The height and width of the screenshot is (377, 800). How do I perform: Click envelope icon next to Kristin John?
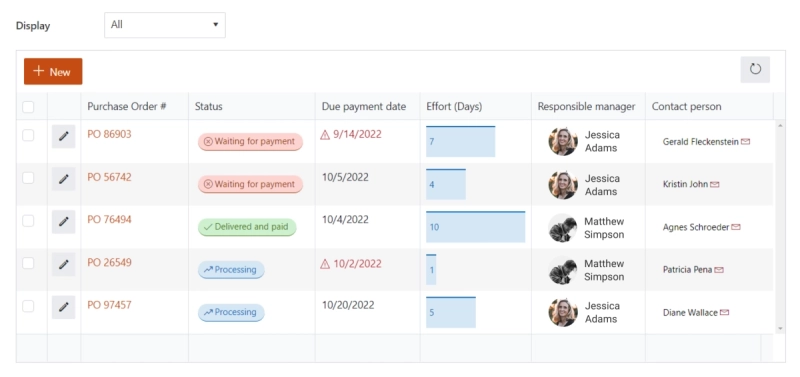pos(715,184)
